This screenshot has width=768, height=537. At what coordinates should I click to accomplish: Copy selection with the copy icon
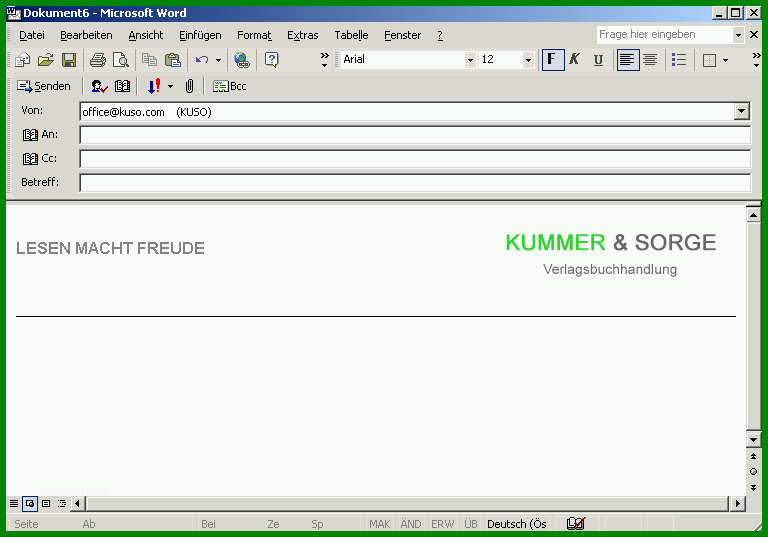pyautogui.click(x=149, y=60)
